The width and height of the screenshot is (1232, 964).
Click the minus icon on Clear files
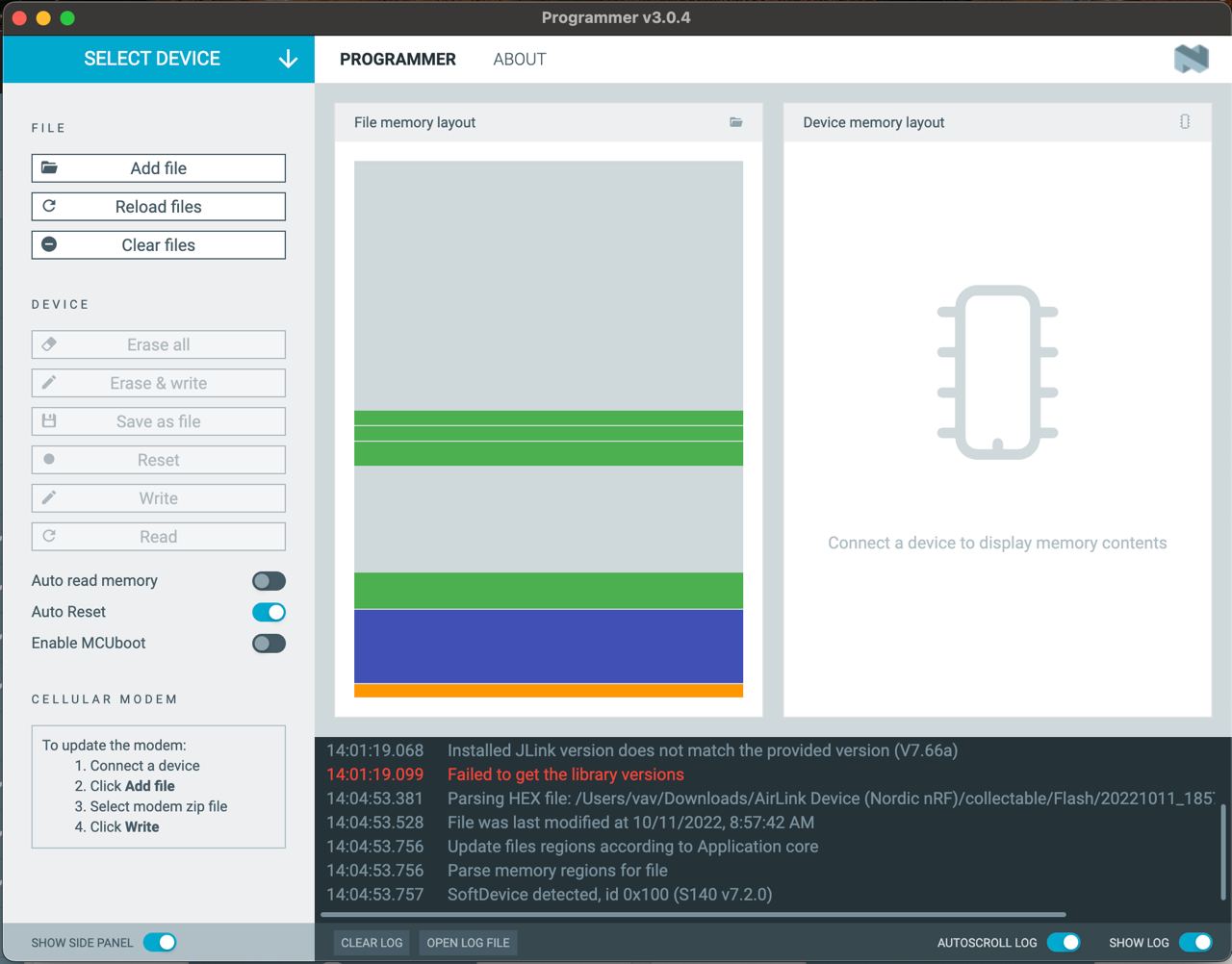pyautogui.click(x=49, y=244)
